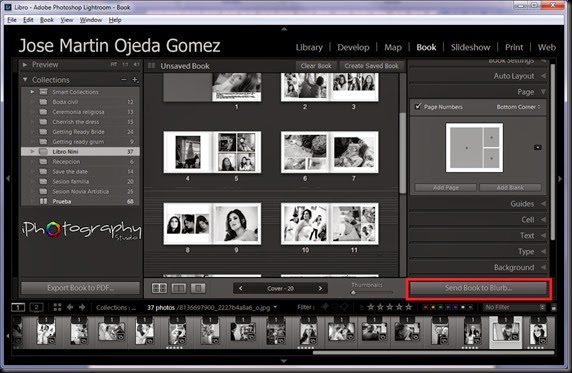Hide the left panel group arrow
This screenshot has height=373, width=572.
click(x=8, y=178)
